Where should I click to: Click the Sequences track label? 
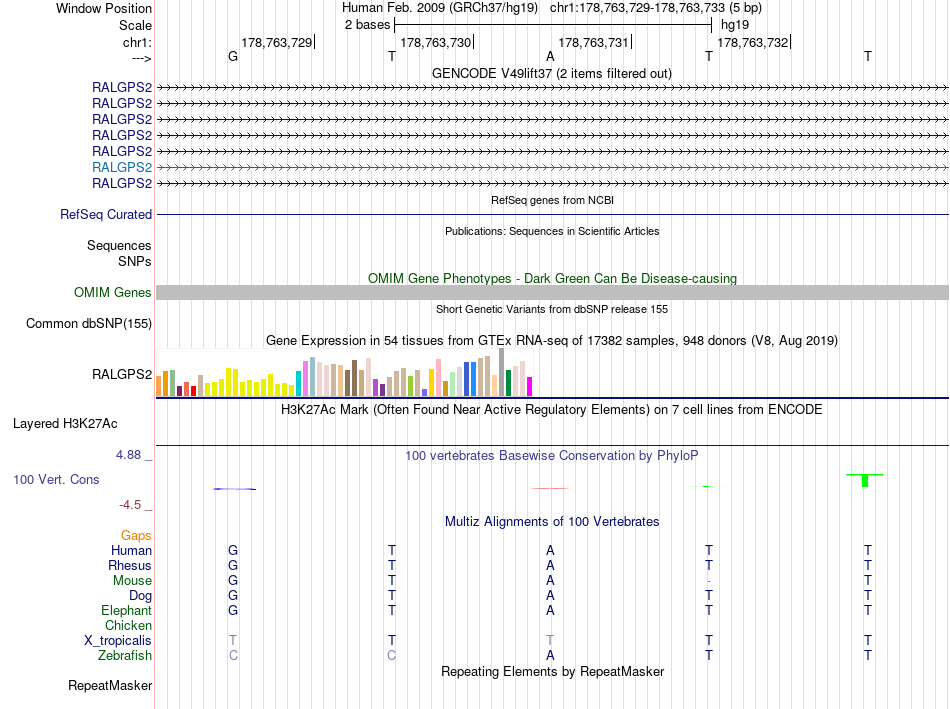click(x=119, y=245)
